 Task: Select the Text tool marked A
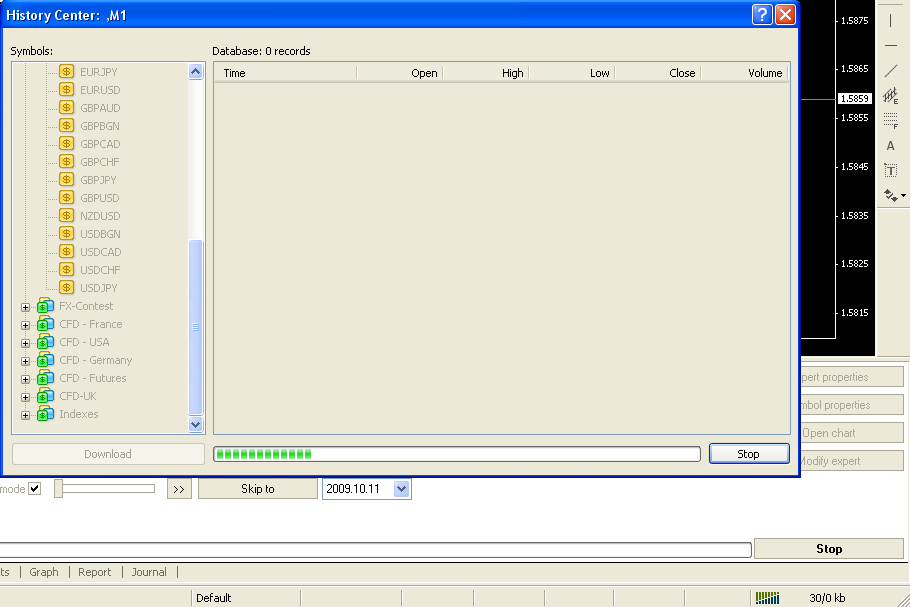click(x=891, y=146)
